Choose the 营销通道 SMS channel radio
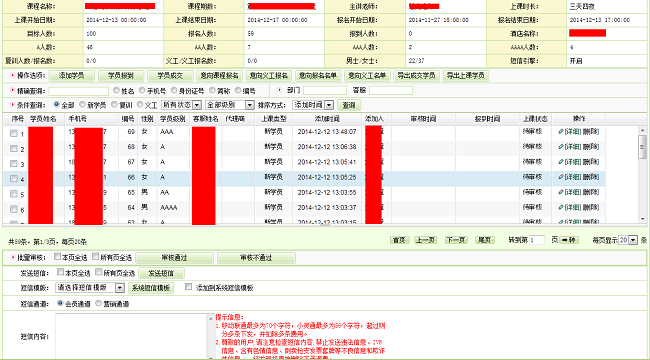The height and width of the screenshot is (360, 650). tap(99, 303)
